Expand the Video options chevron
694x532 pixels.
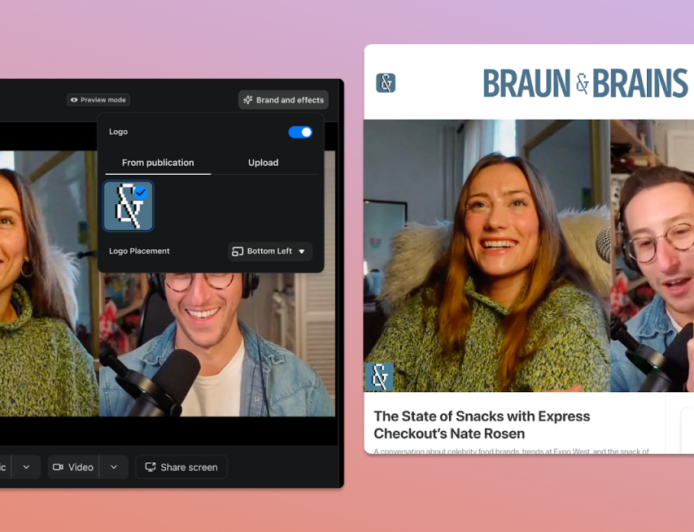pos(114,467)
